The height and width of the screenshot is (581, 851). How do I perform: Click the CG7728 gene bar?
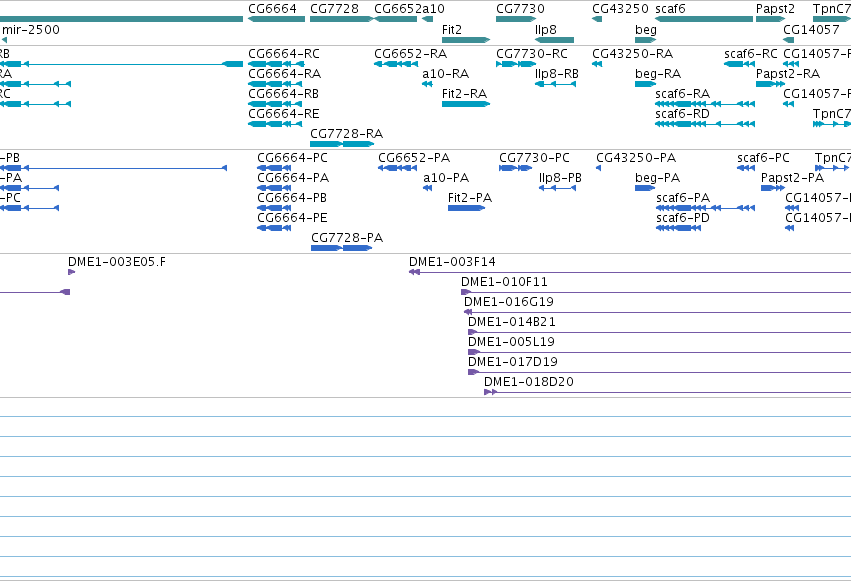coord(342,19)
